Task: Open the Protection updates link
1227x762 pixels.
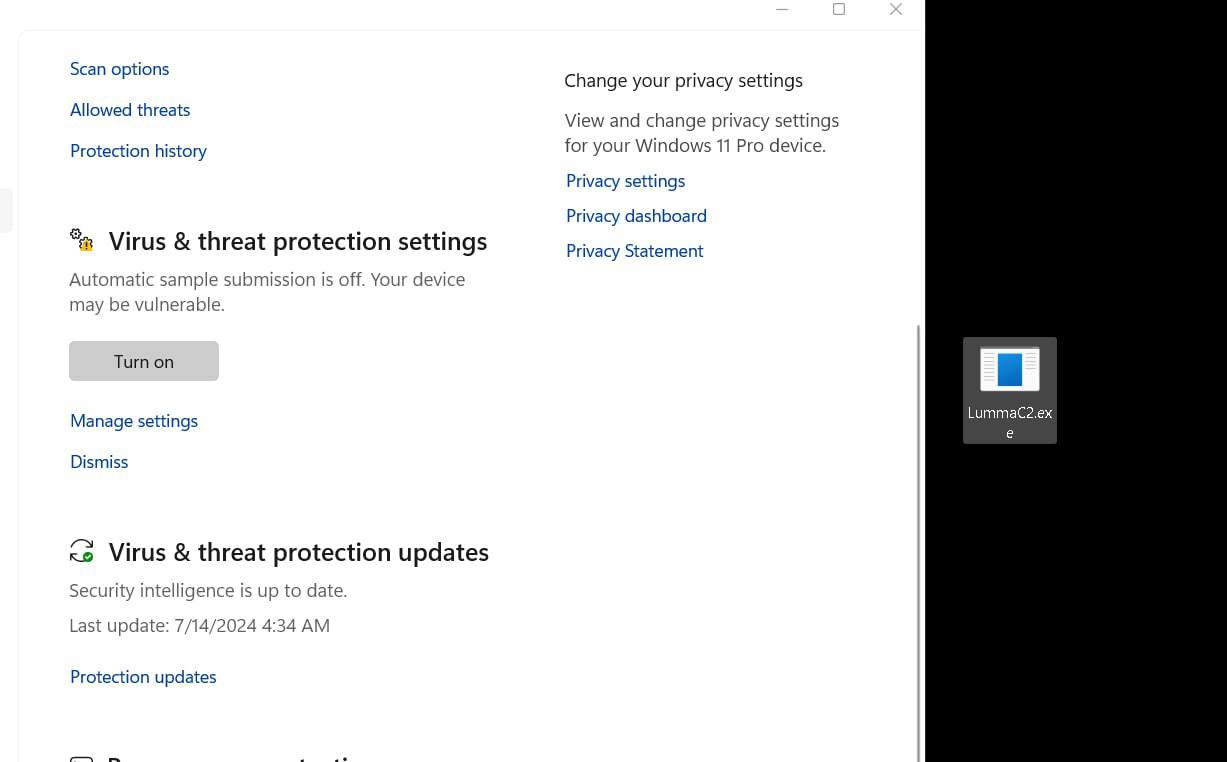Action: [x=143, y=677]
